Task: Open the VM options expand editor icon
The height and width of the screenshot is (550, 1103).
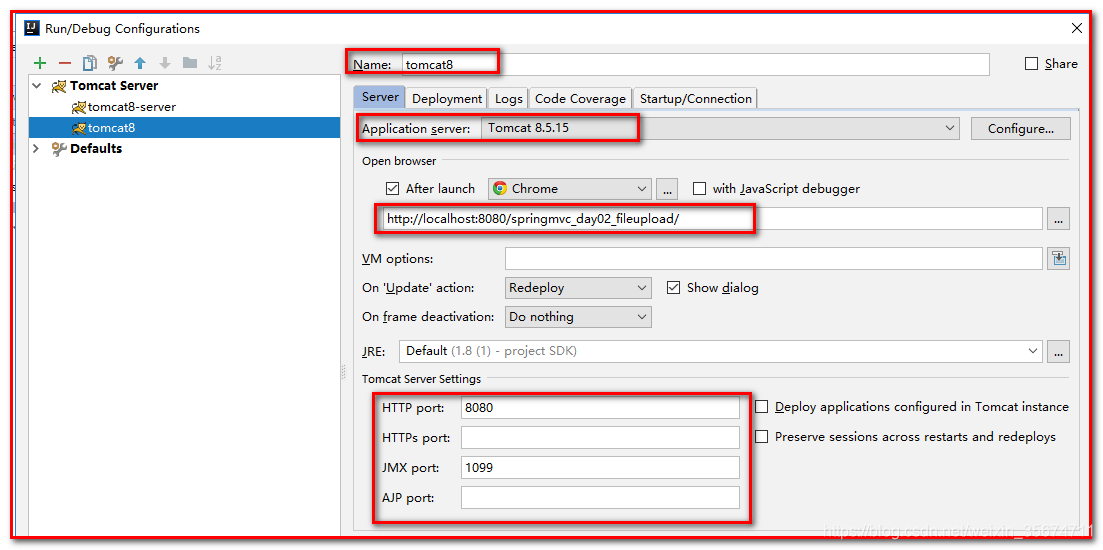Action: [x=1059, y=259]
